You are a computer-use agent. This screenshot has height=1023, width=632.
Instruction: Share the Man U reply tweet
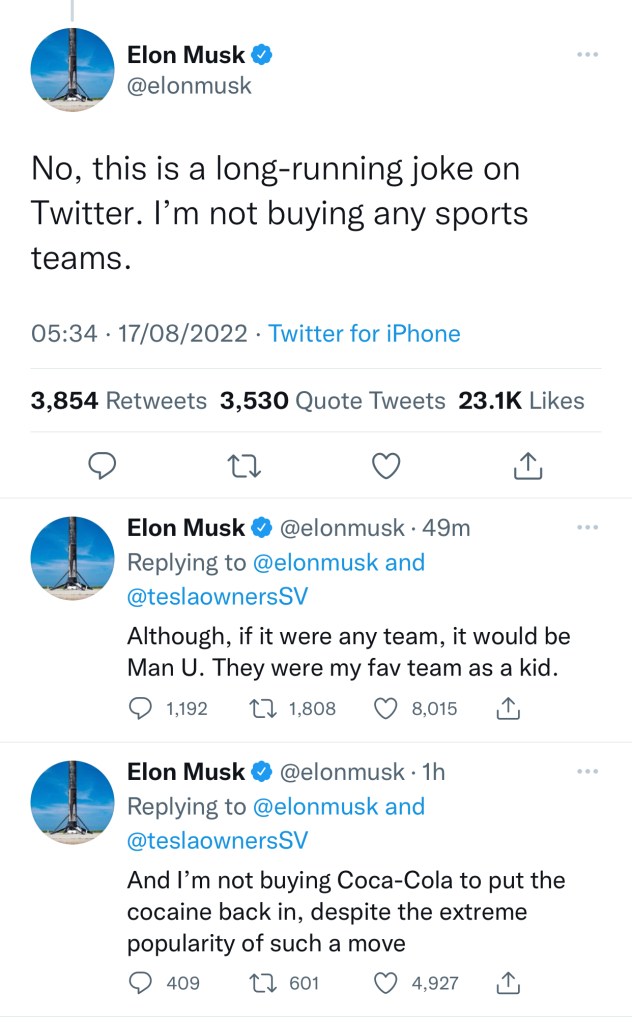point(508,708)
